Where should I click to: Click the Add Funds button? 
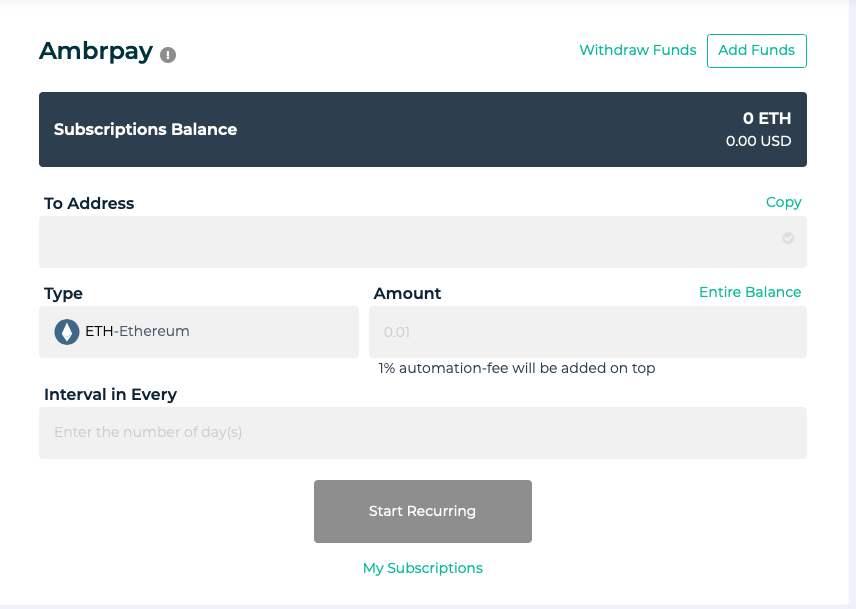click(757, 51)
